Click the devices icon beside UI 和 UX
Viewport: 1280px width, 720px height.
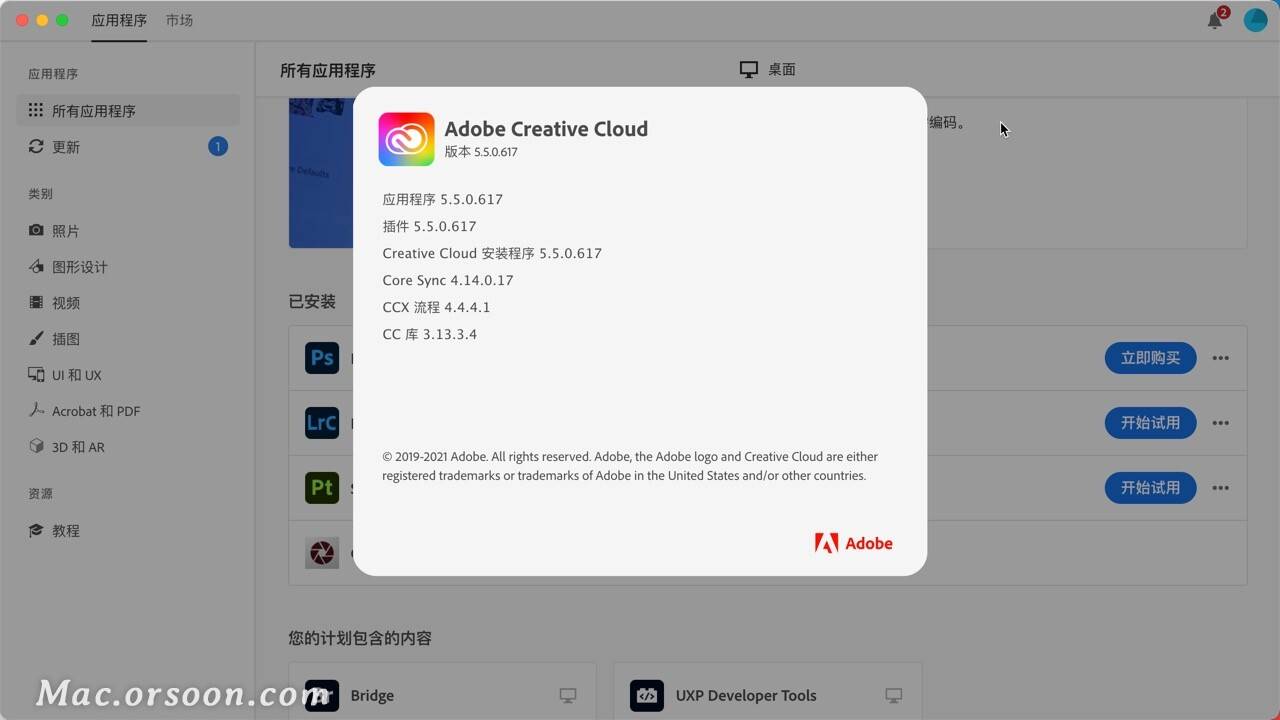click(x=36, y=374)
